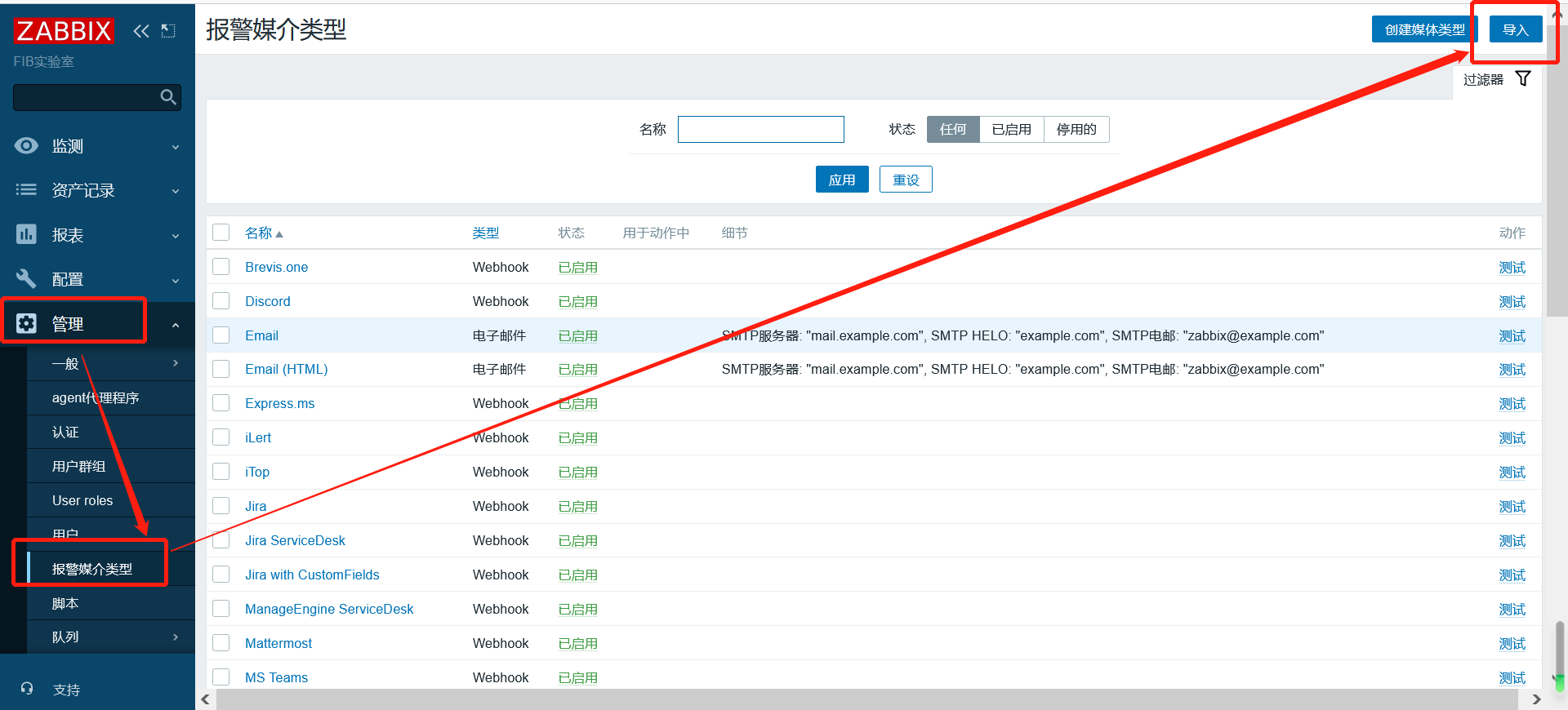Image resolution: width=1568 pixels, height=710 pixels.
Task: Click the 重设 filter button
Action: pos(906,180)
